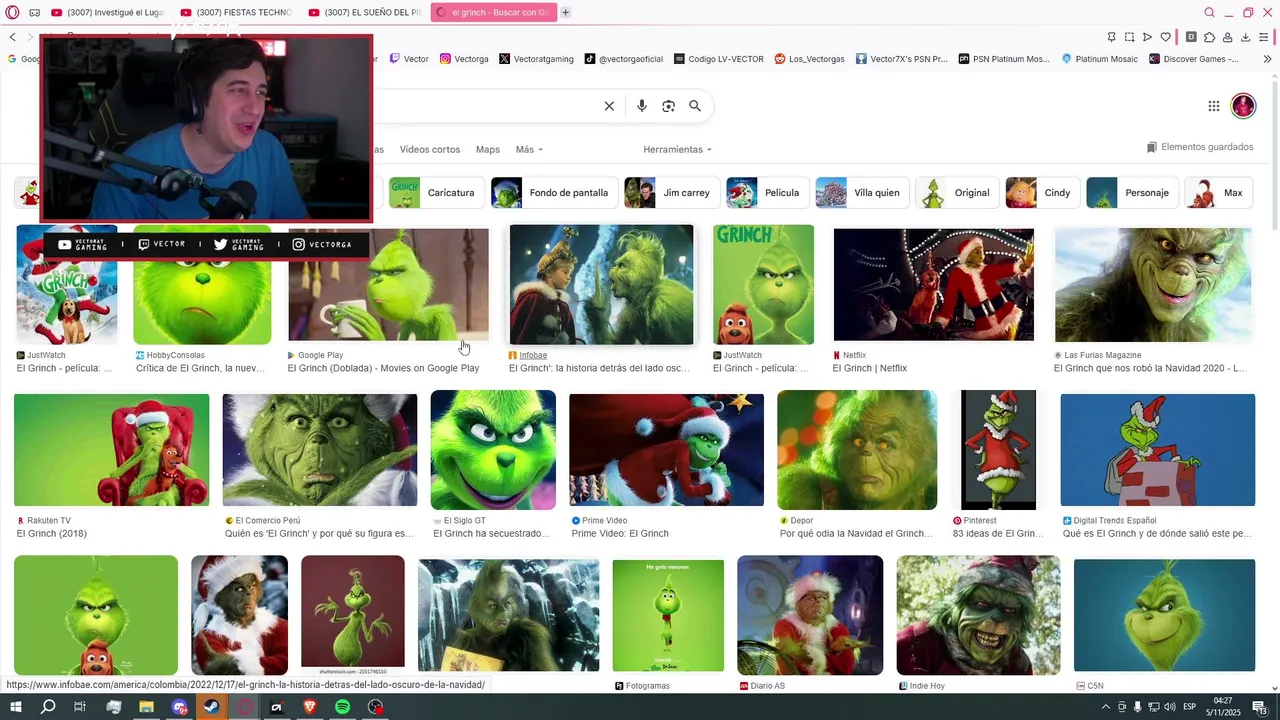Filter images by Cindy chip
1280x720 pixels.
[x=1041, y=193]
